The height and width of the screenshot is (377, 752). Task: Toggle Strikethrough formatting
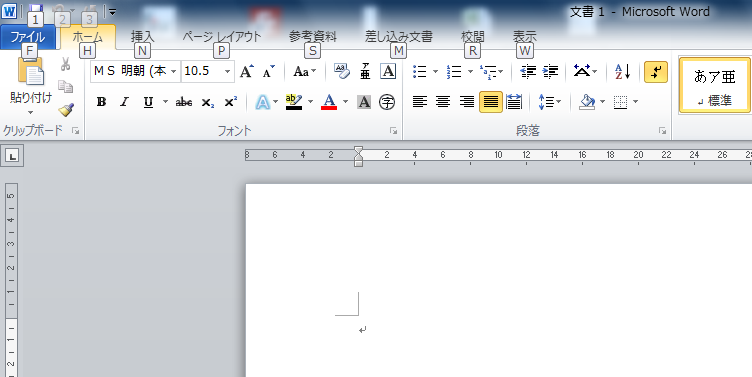pyautogui.click(x=184, y=102)
